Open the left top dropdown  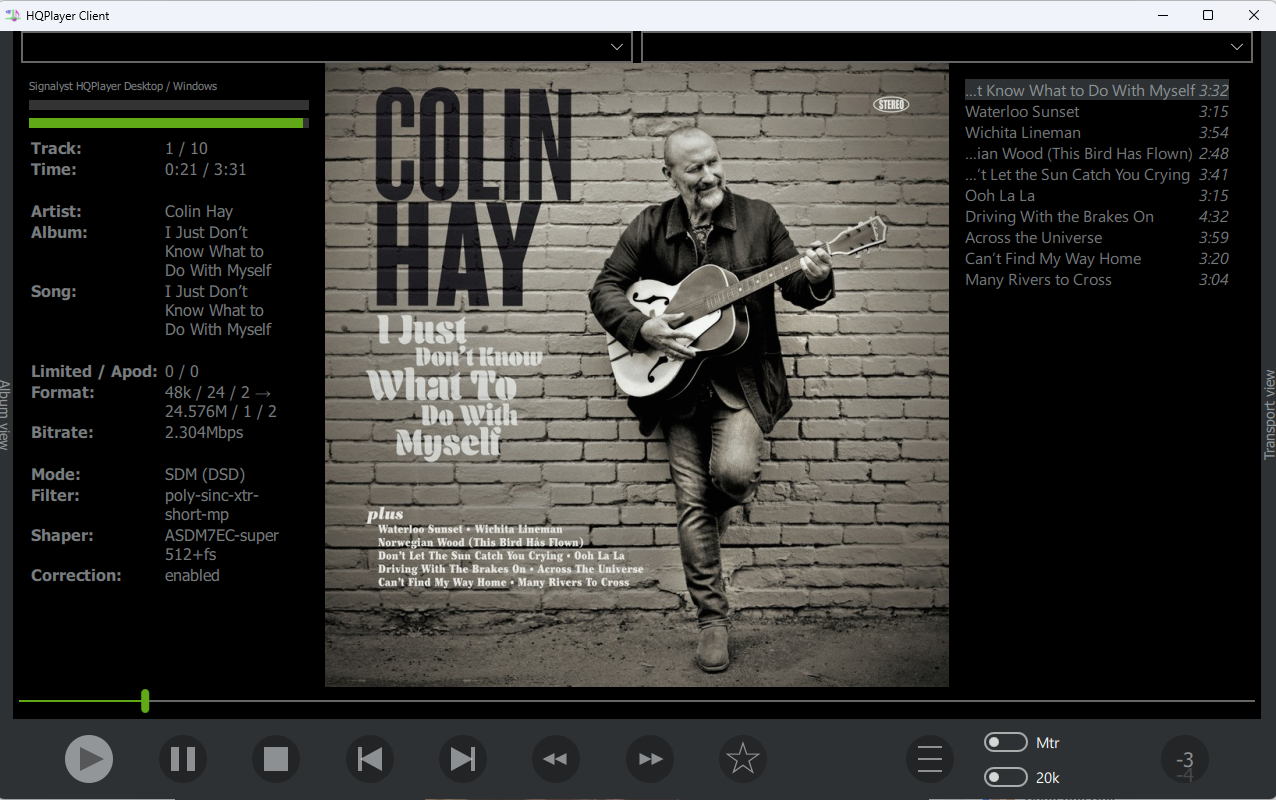click(x=327, y=47)
